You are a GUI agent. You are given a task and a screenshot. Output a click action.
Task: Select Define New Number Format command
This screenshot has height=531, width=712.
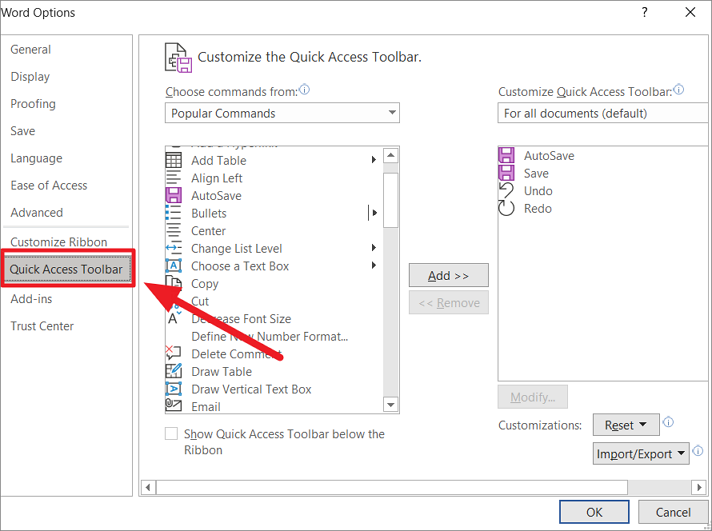point(270,336)
